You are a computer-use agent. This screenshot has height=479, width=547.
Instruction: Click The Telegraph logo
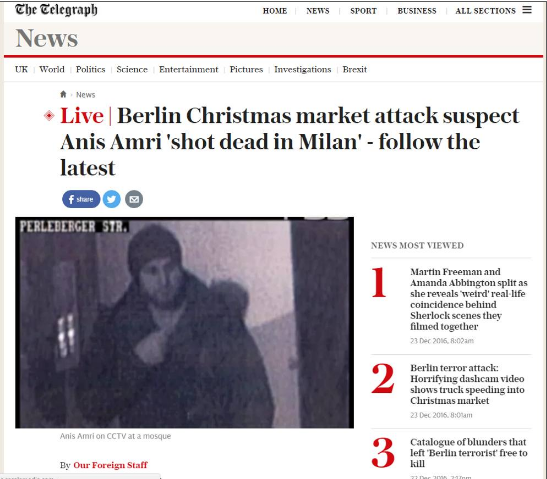coord(56,10)
